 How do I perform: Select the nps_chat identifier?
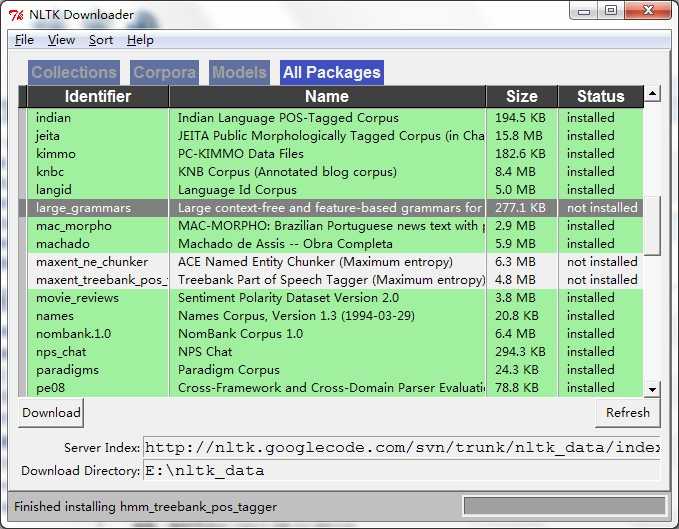point(61,352)
